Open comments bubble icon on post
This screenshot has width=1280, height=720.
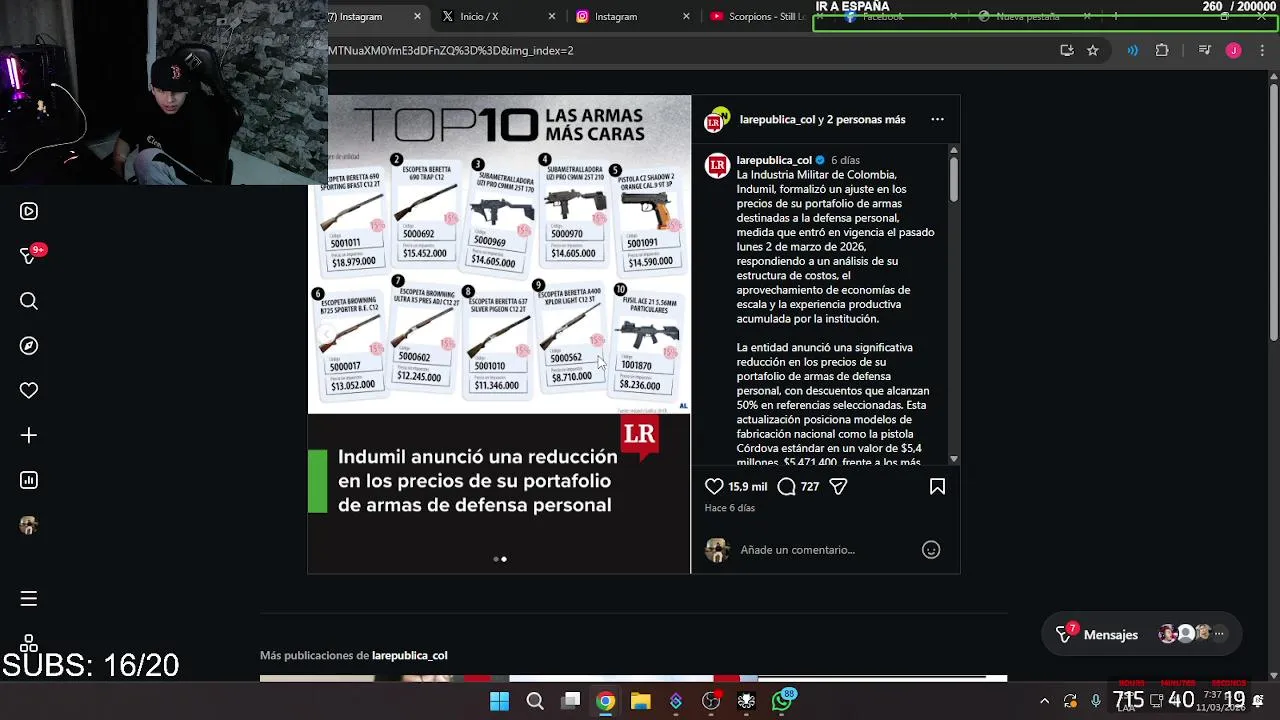[787, 486]
